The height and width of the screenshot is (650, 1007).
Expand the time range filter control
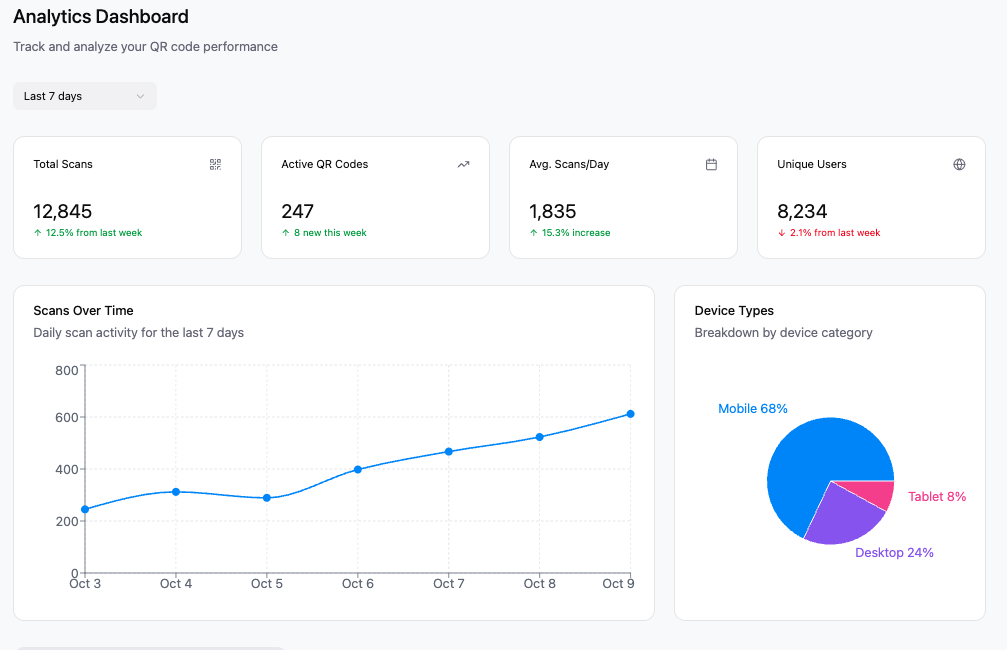tap(84, 95)
